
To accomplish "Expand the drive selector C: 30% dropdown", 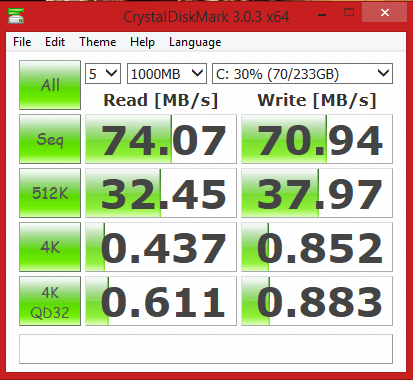I will 302,74.
